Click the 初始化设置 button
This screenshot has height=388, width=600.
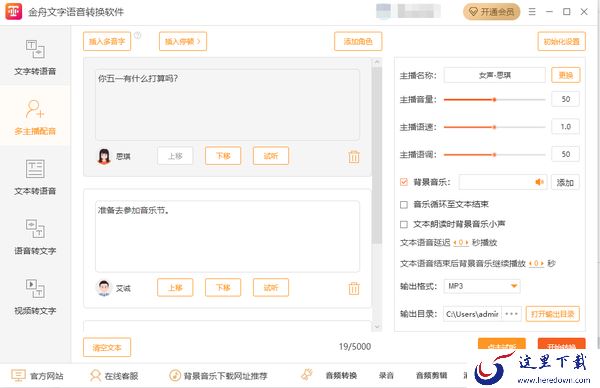[x=562, y=41]
